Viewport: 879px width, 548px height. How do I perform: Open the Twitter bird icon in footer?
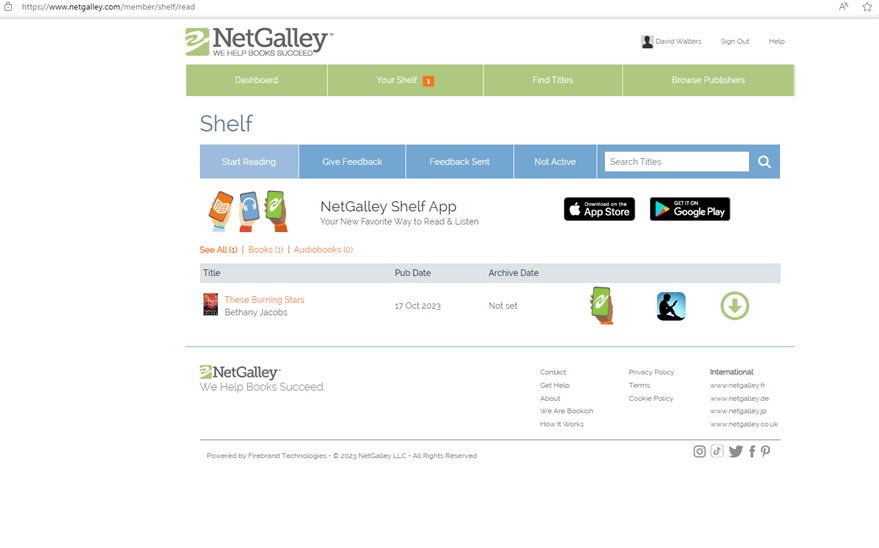(x=735, y=451)
